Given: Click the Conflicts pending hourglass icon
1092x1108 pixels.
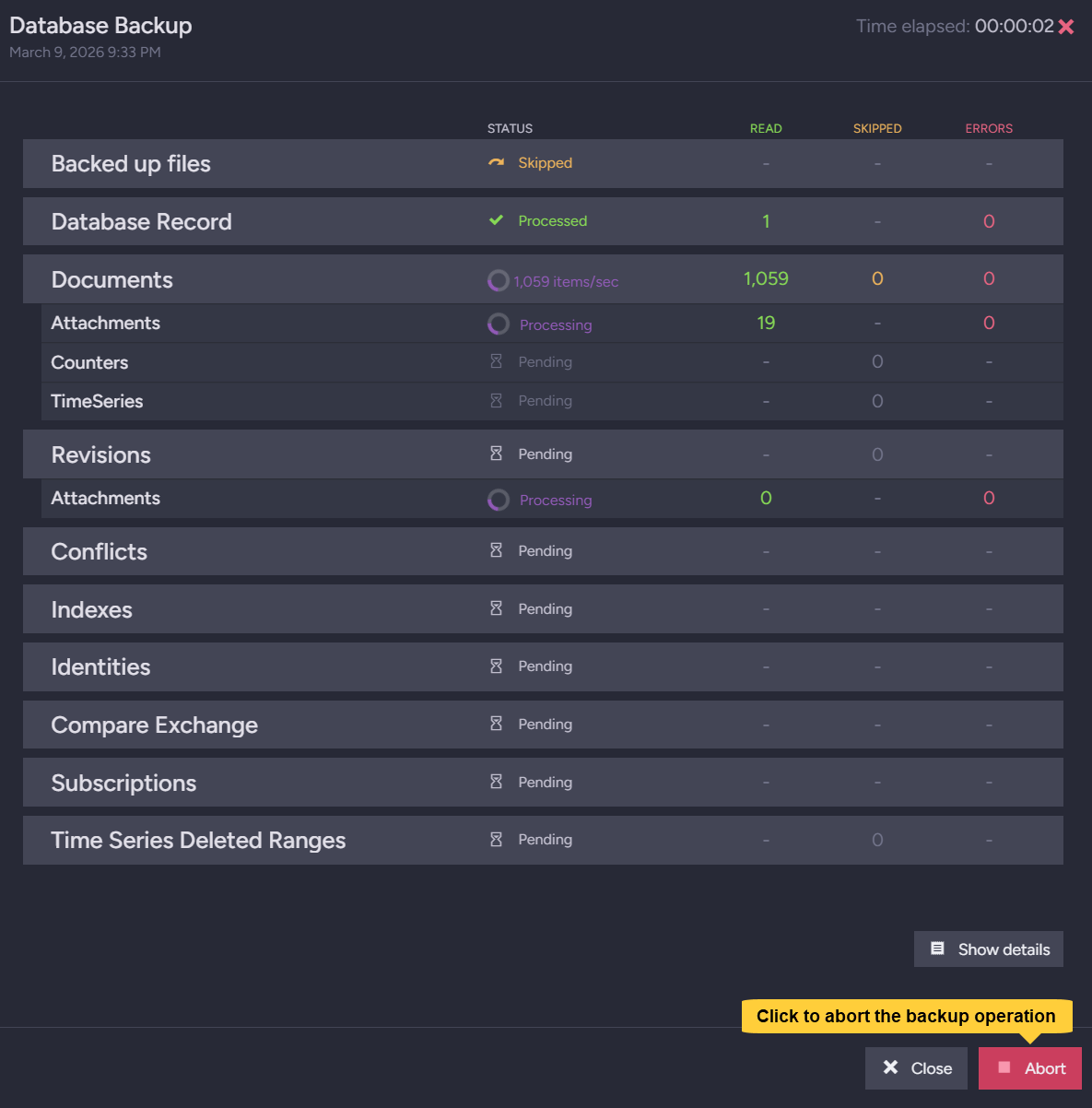Looking at the screenshot, I should (496, 550).
